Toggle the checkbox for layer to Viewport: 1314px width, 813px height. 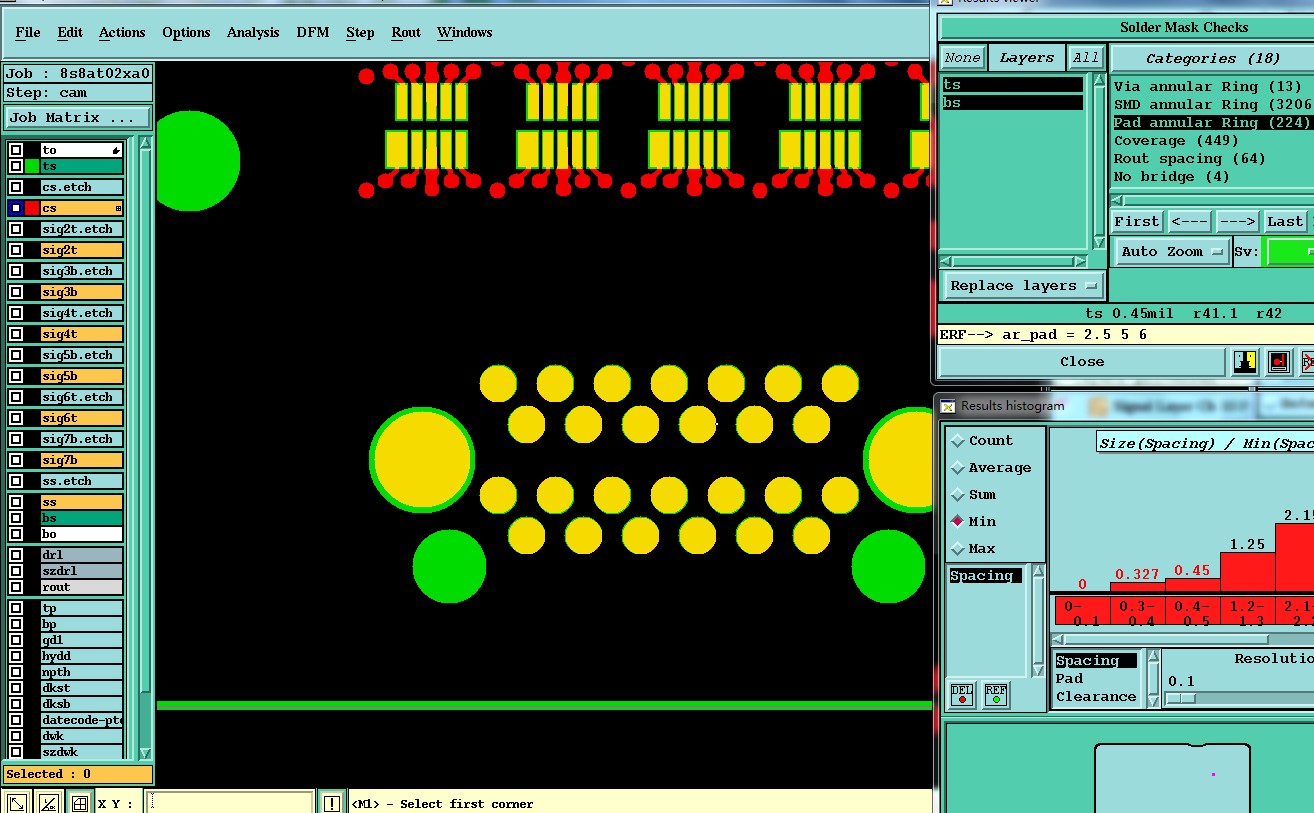tap(16, 150)
